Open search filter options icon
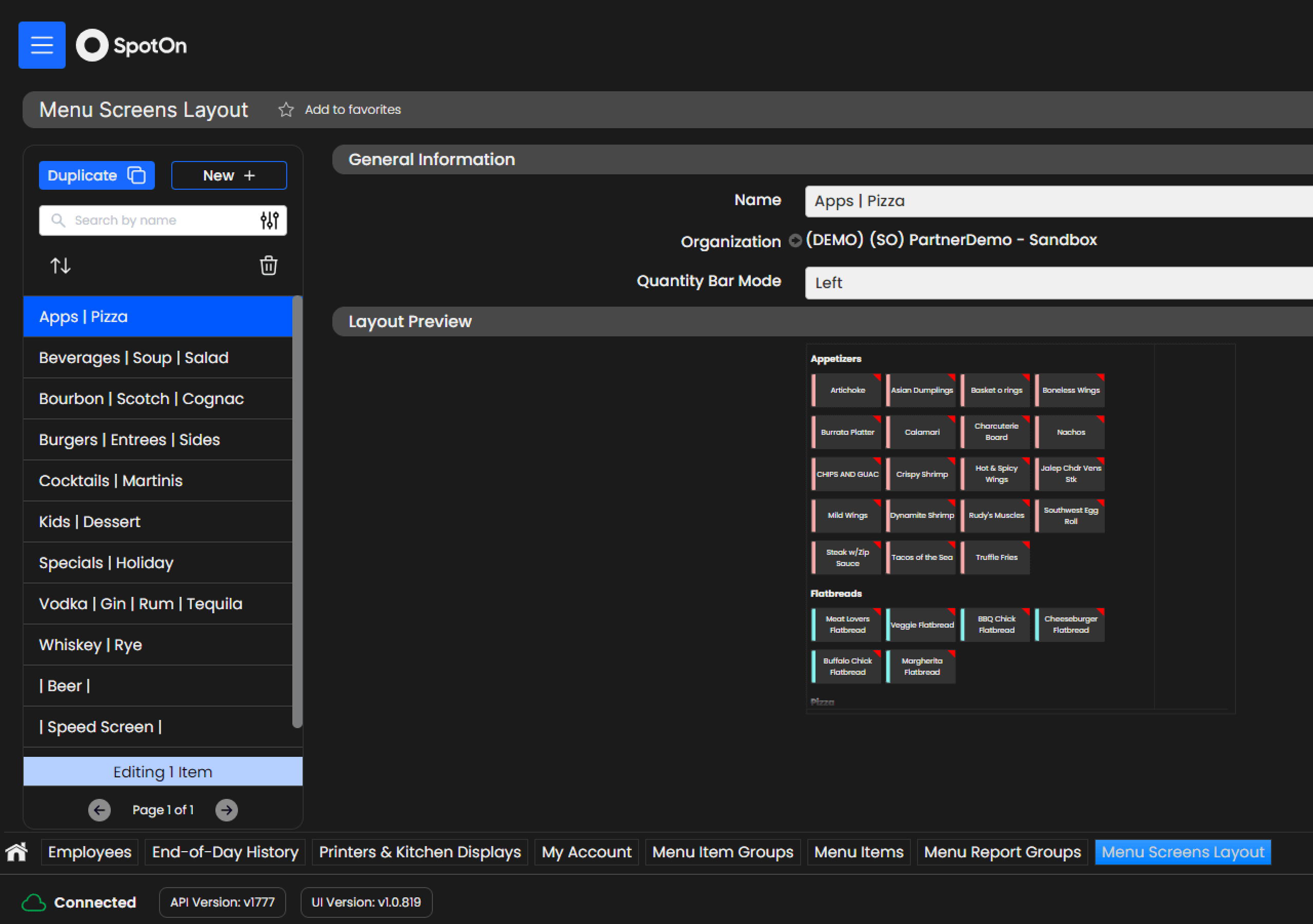Viewport: 1313px width, 924px height. click(269, 220)
